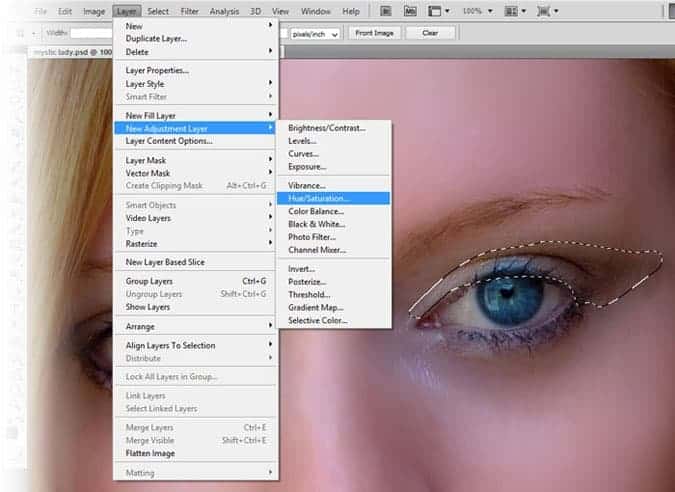This screenshot has width=675, height=492.
Task: Open Mini Bridge with the Mb icon
Action: click(x=410, y=11)
